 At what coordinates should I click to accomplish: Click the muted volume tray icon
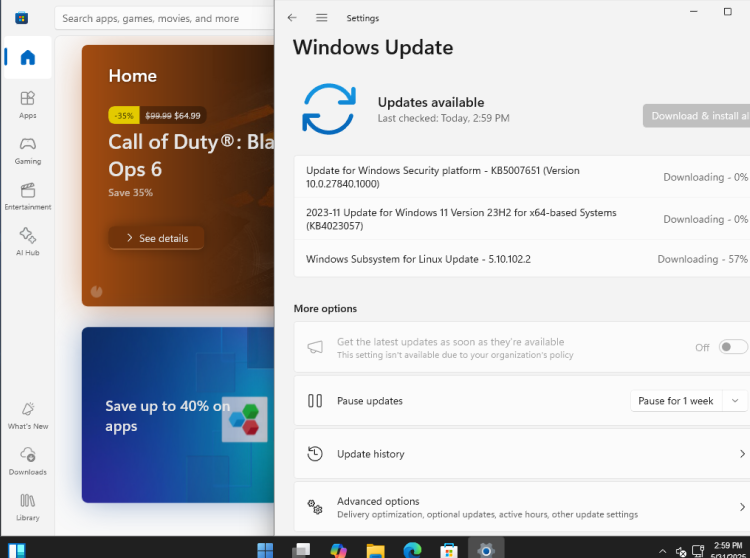(681, 552)
